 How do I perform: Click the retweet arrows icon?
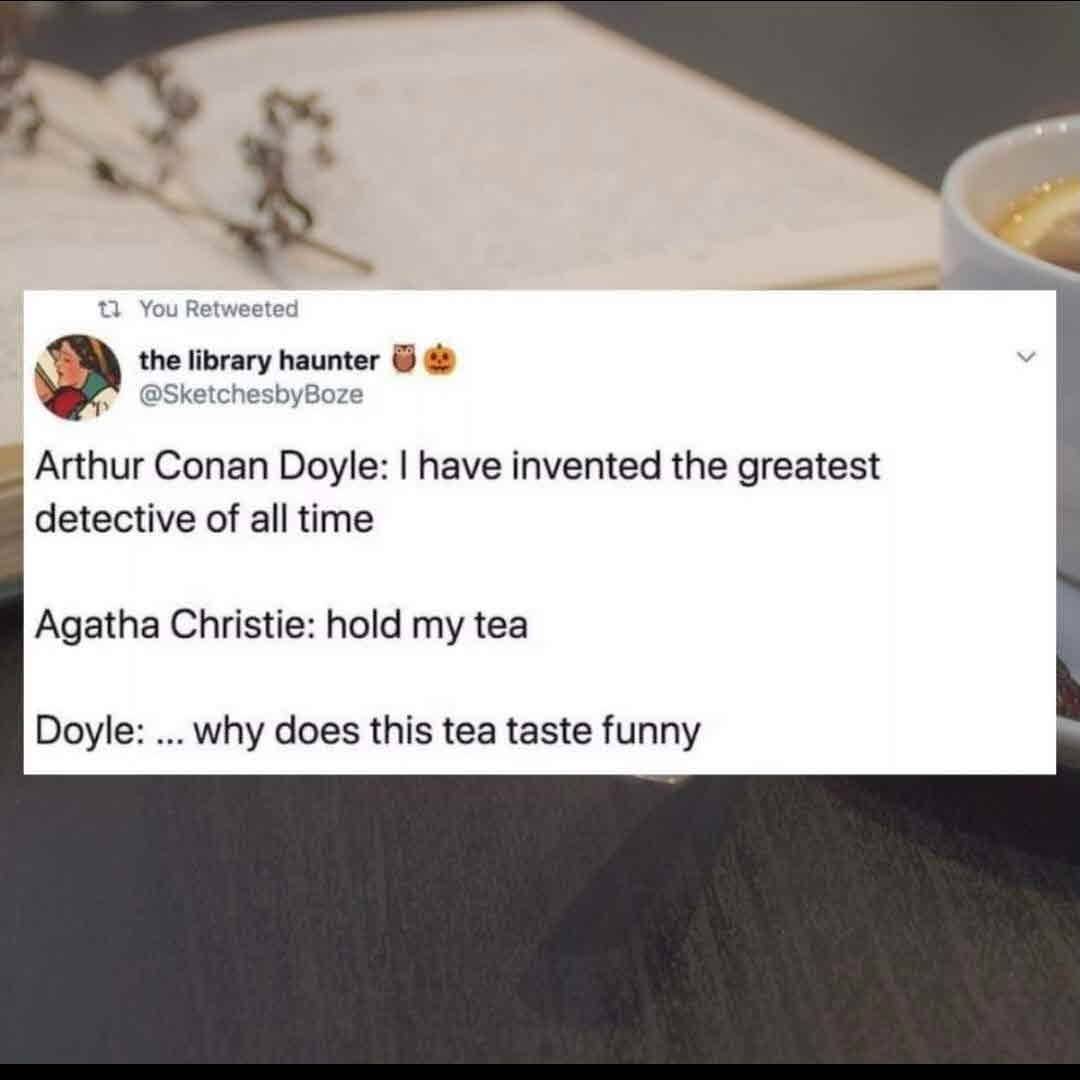pos(110,309)
